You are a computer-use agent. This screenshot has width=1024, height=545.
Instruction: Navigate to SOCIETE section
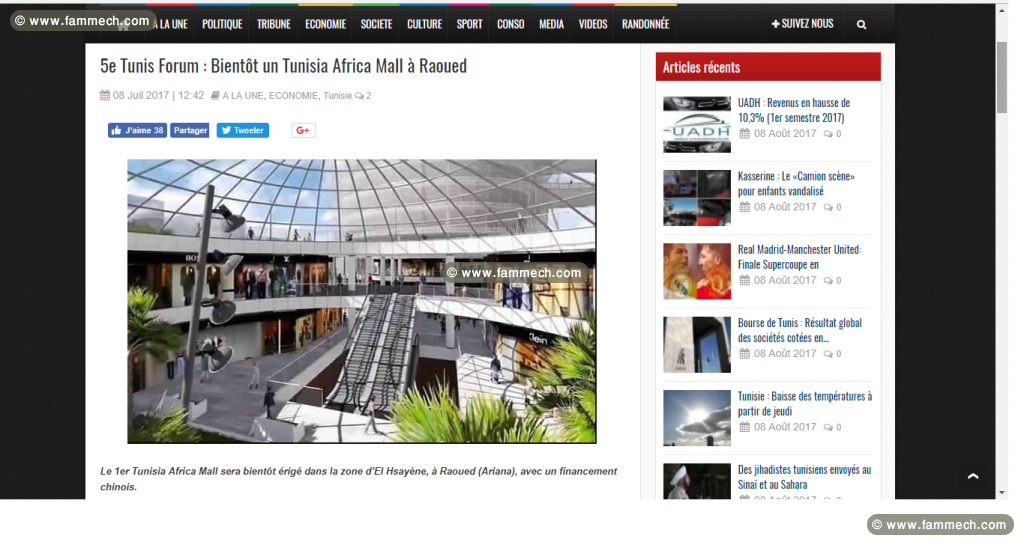376,24
